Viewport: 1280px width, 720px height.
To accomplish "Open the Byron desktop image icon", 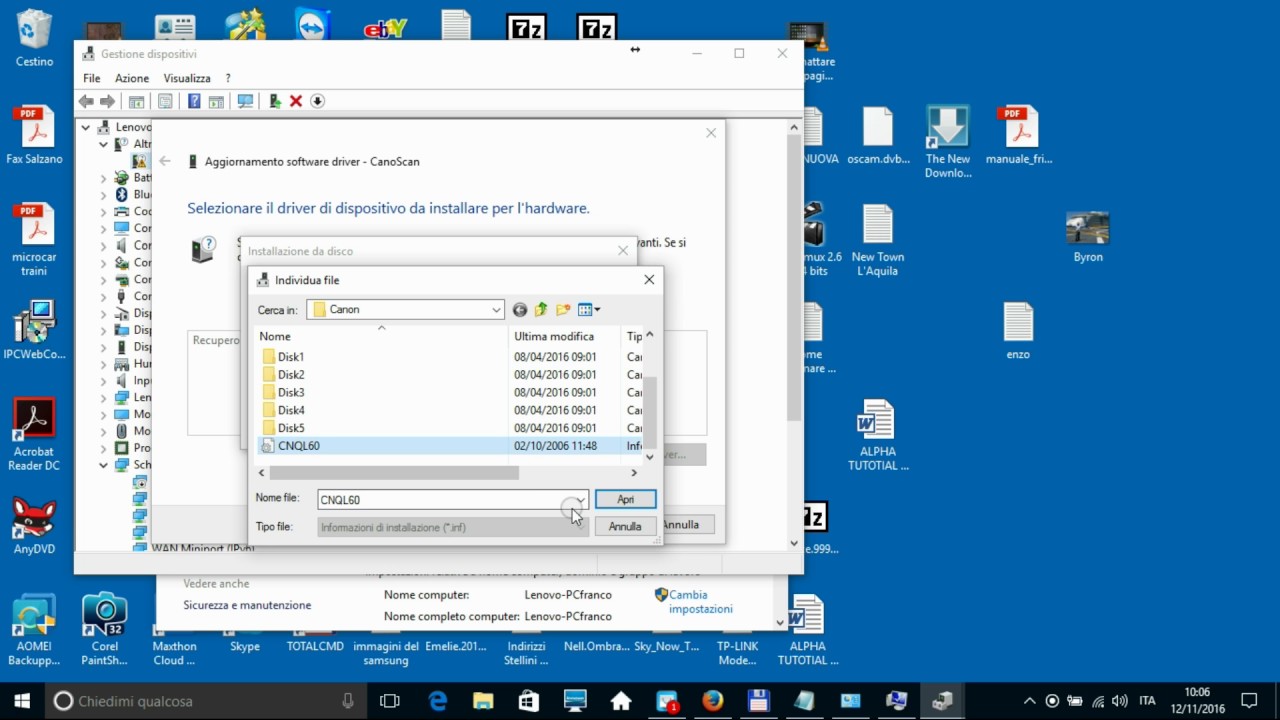I will 1088,237.
